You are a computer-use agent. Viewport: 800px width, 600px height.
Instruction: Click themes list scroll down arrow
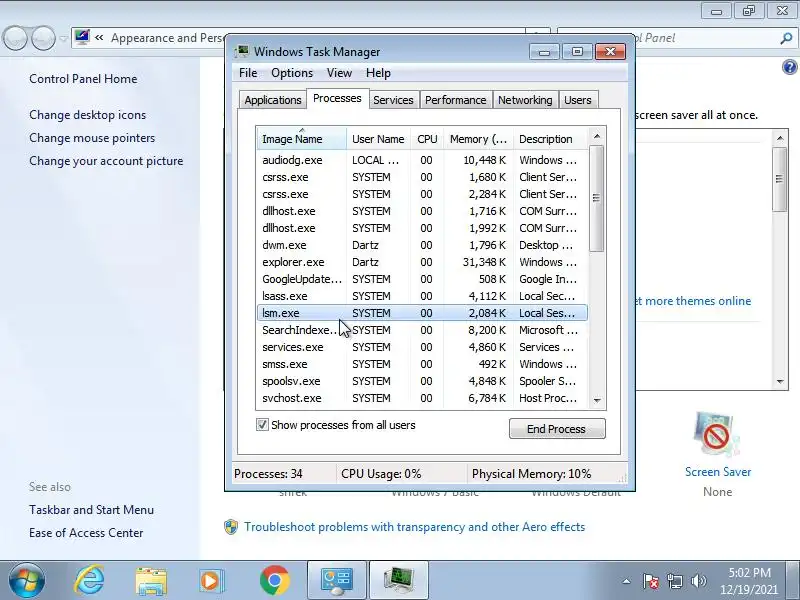780,382
